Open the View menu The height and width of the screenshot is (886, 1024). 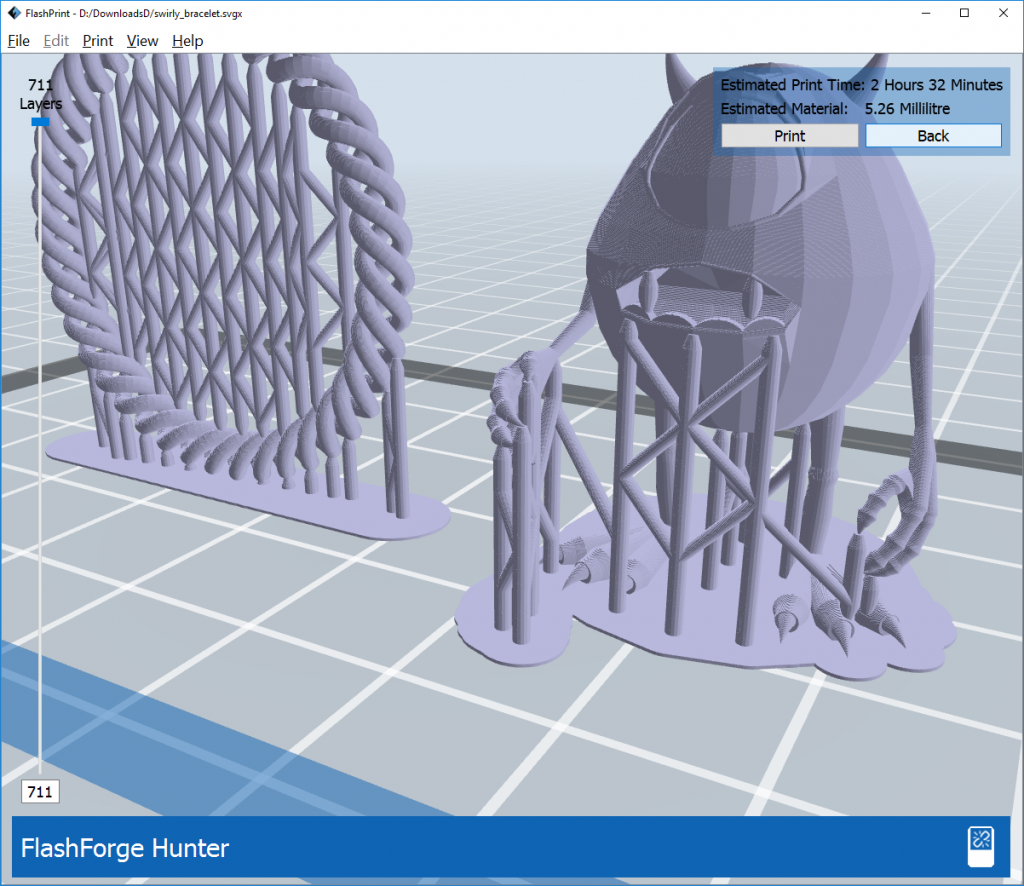click(142, 41)
